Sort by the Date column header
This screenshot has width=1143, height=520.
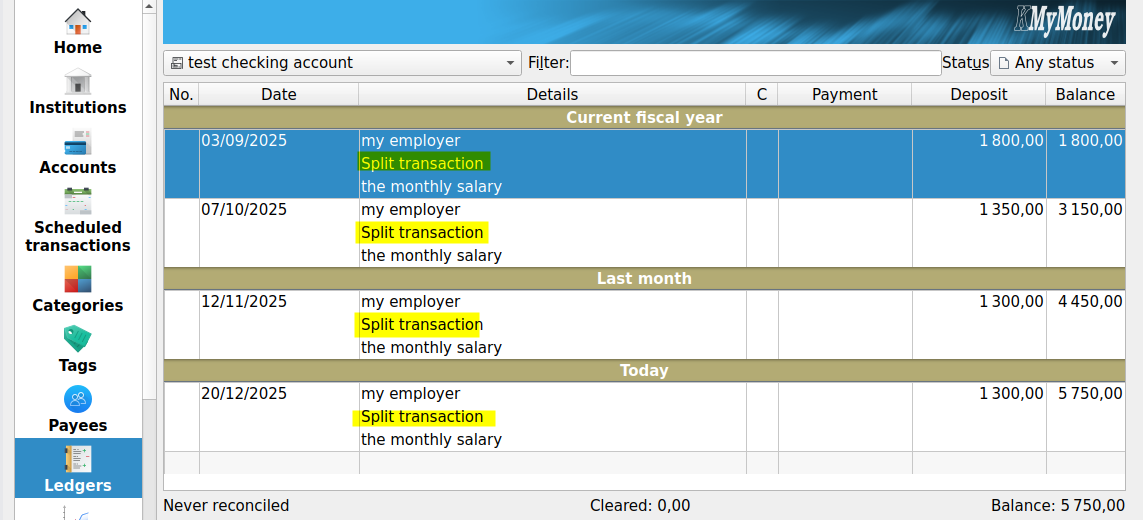pyautogui.click(x=278, y=95)
